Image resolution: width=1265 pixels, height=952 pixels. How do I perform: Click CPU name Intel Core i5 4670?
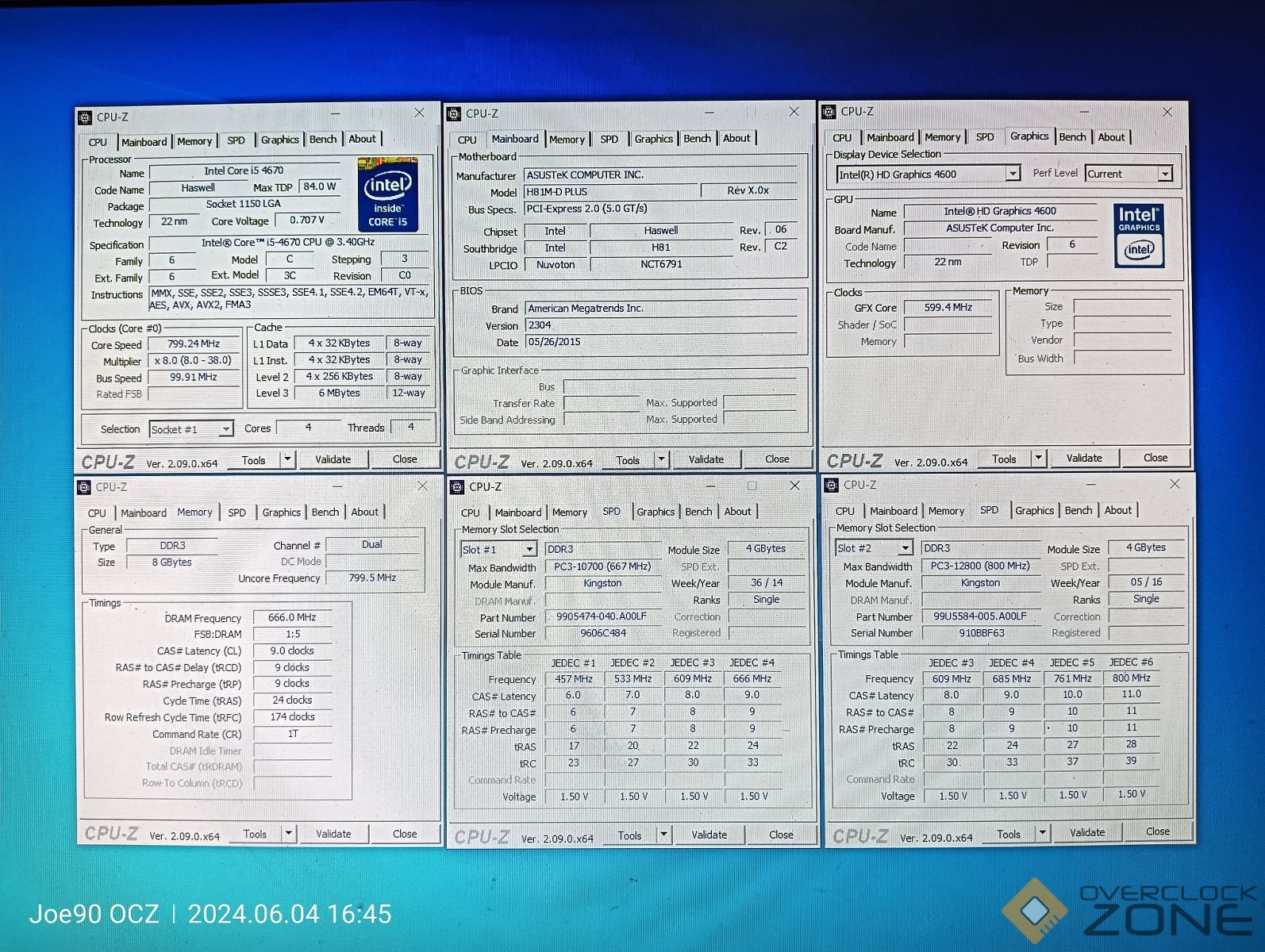tap(244, 171)
